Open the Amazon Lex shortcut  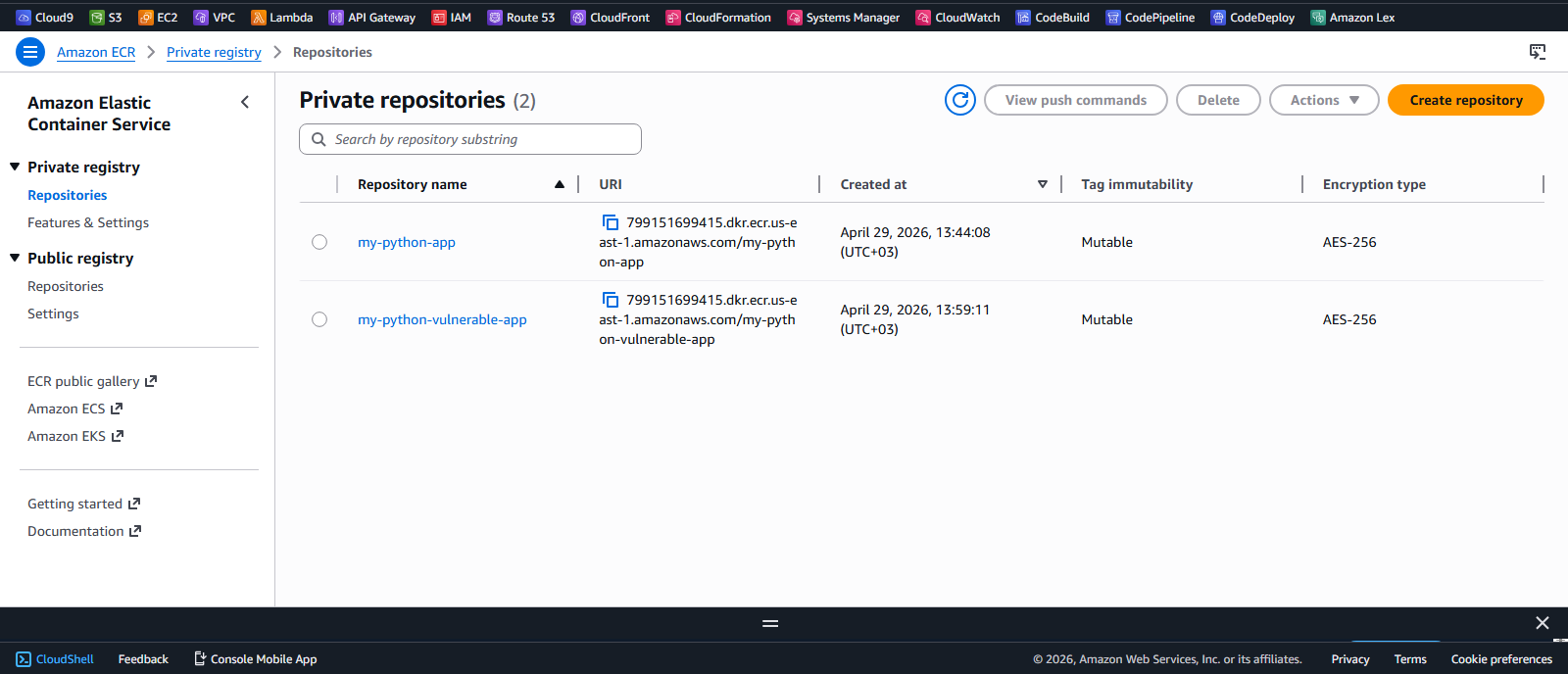pos(1352,17)
